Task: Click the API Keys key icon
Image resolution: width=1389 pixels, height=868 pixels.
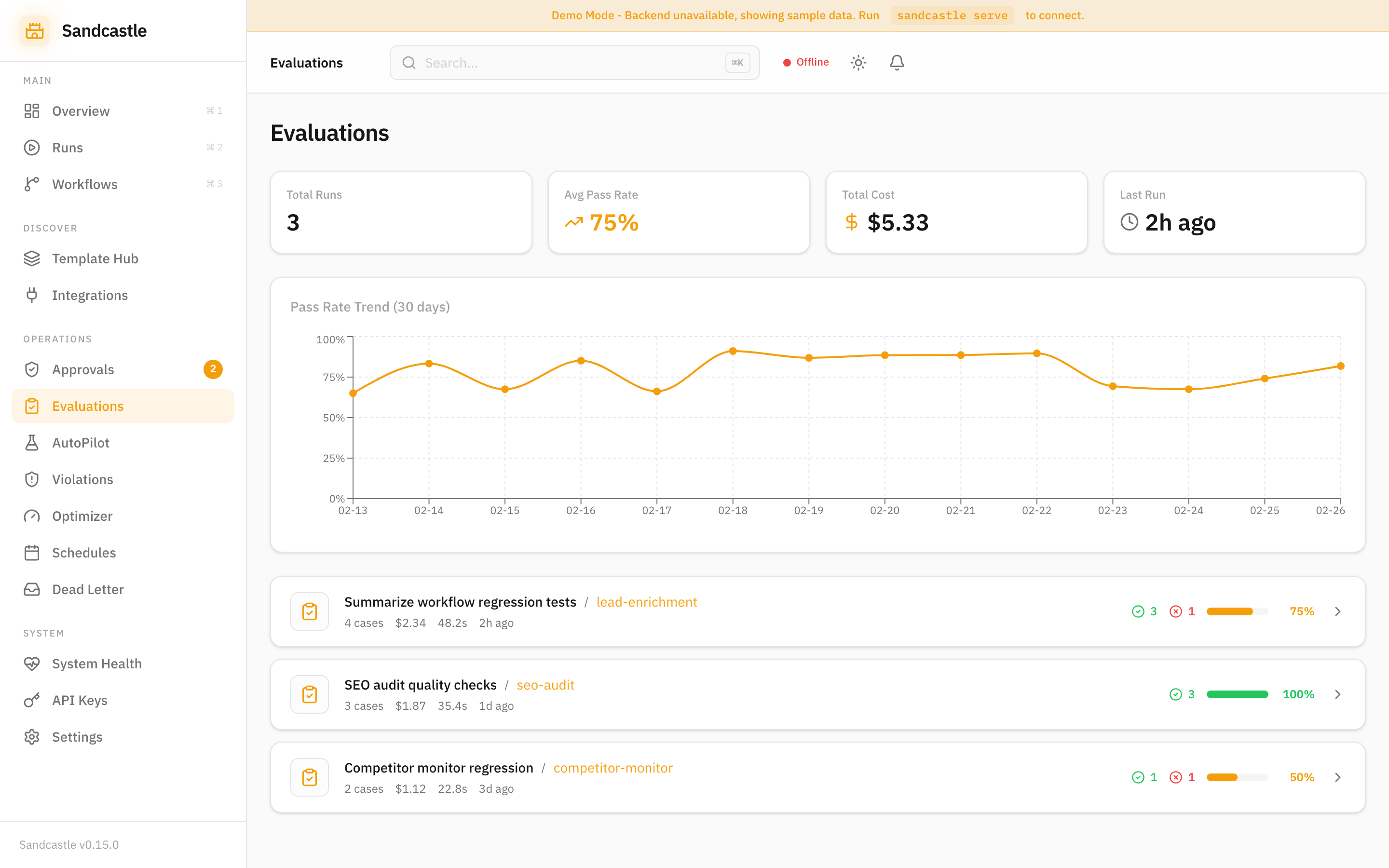Action: coord(31,700)
